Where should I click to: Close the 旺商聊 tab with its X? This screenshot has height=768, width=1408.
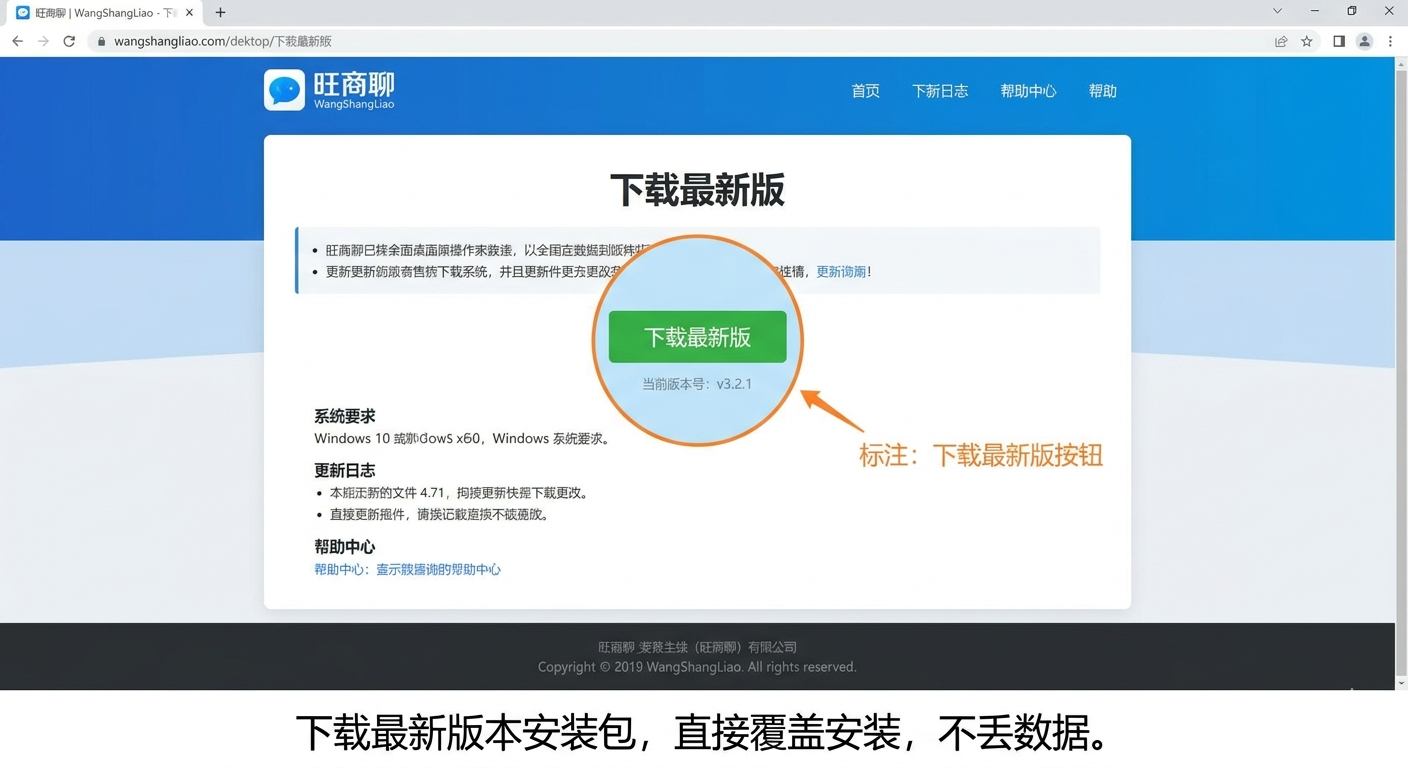point(187,12)
